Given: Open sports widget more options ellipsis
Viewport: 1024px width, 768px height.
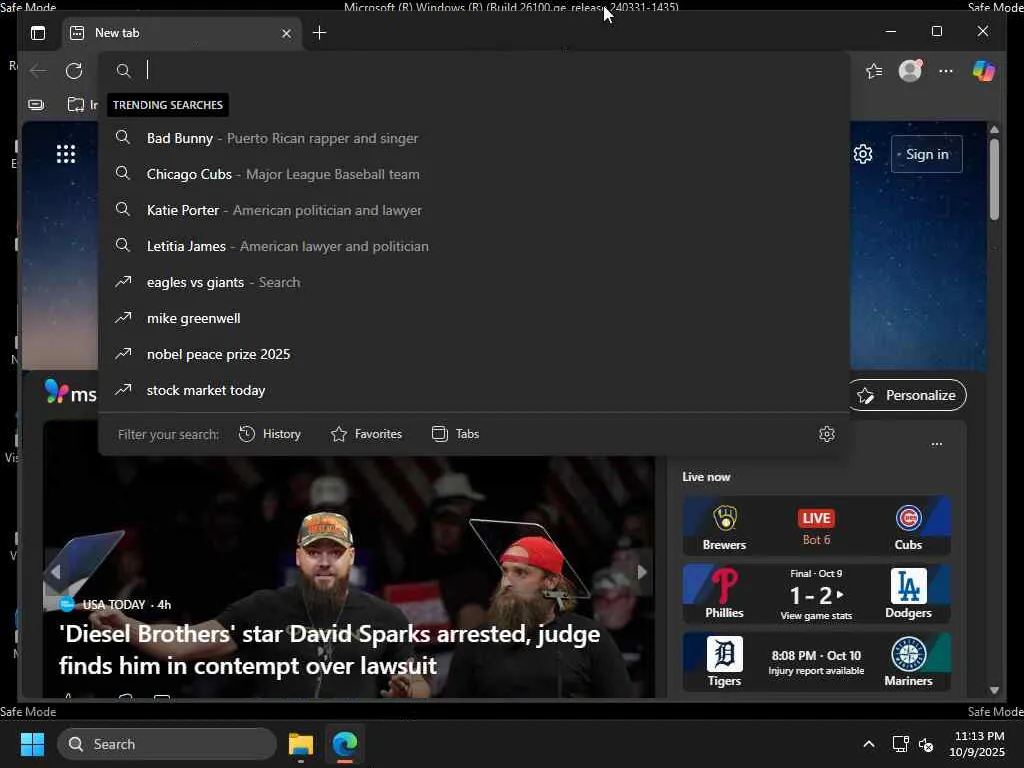Looking at the screenshot, I should click(x=936, y=443).
